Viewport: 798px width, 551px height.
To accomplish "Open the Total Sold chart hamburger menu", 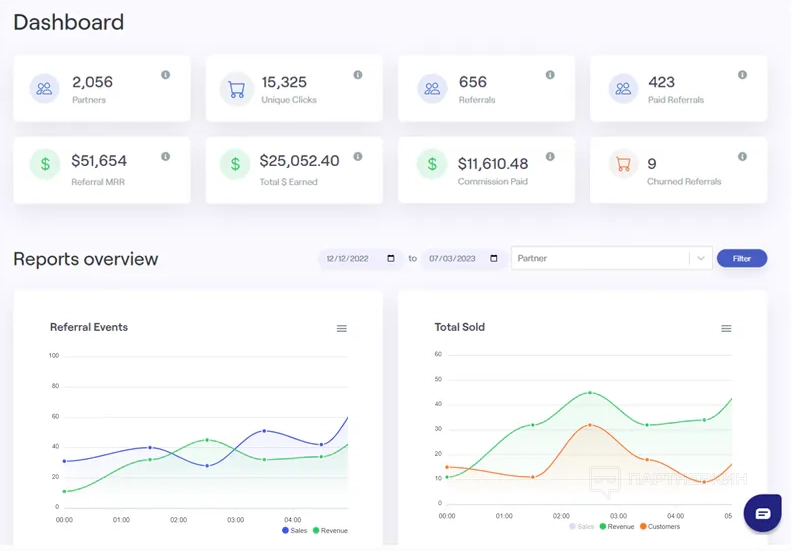I will [x=726, y=329].
